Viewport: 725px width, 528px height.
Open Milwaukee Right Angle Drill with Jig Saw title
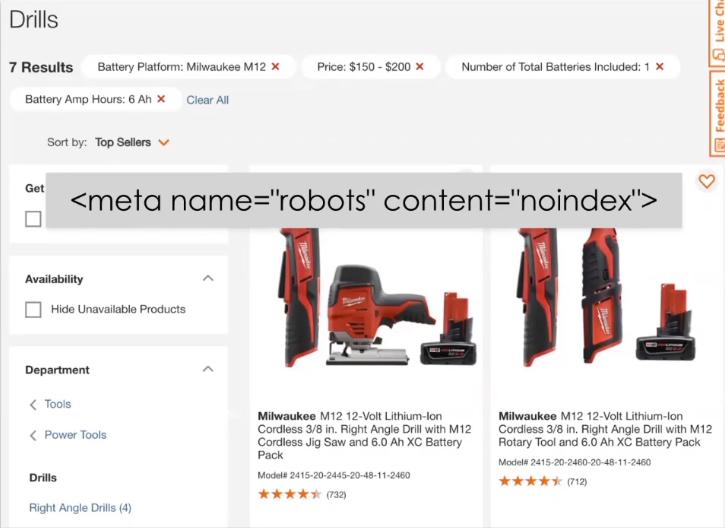[364, 436]
